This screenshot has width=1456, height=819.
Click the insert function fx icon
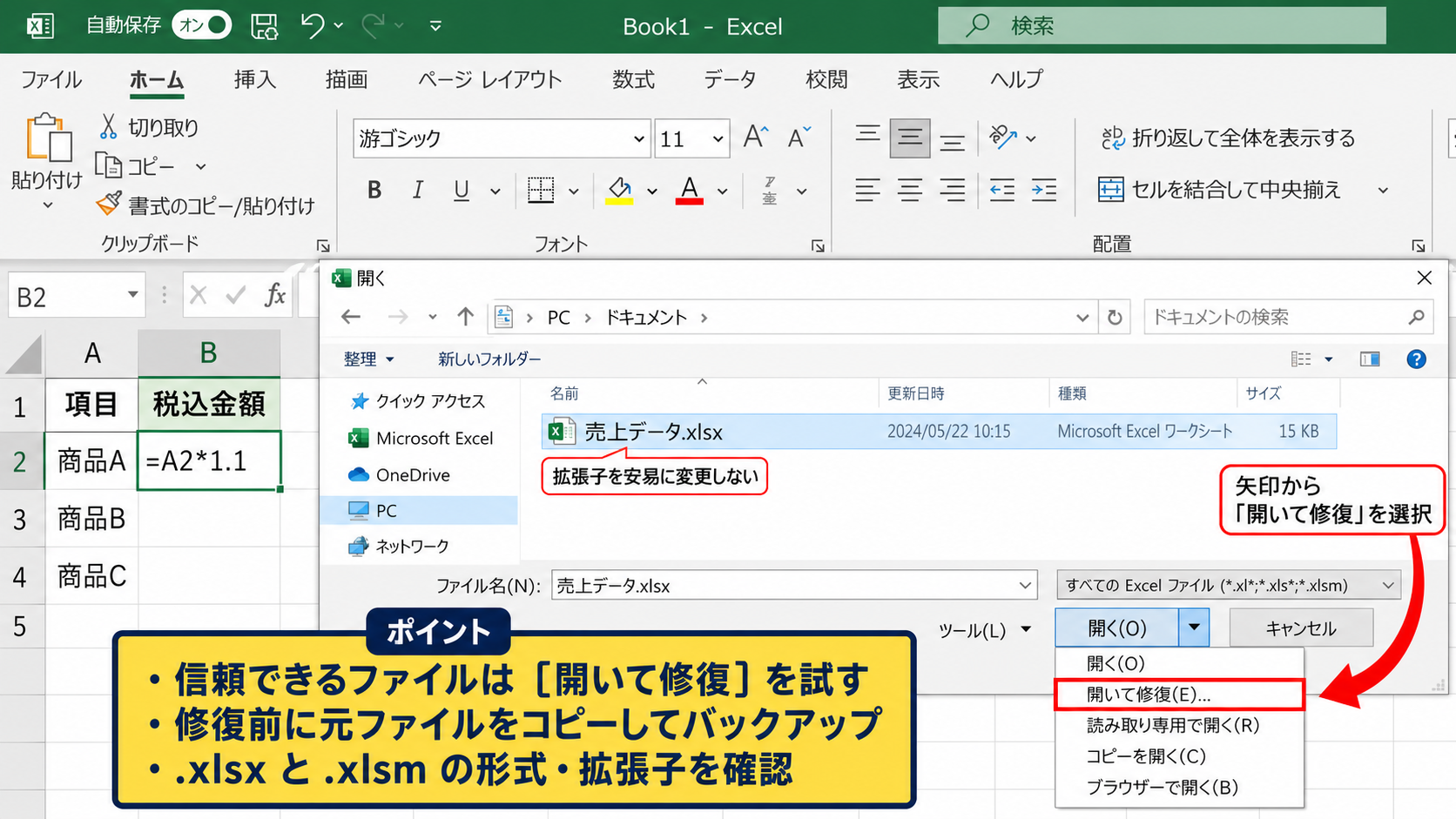tap(275, 296)
